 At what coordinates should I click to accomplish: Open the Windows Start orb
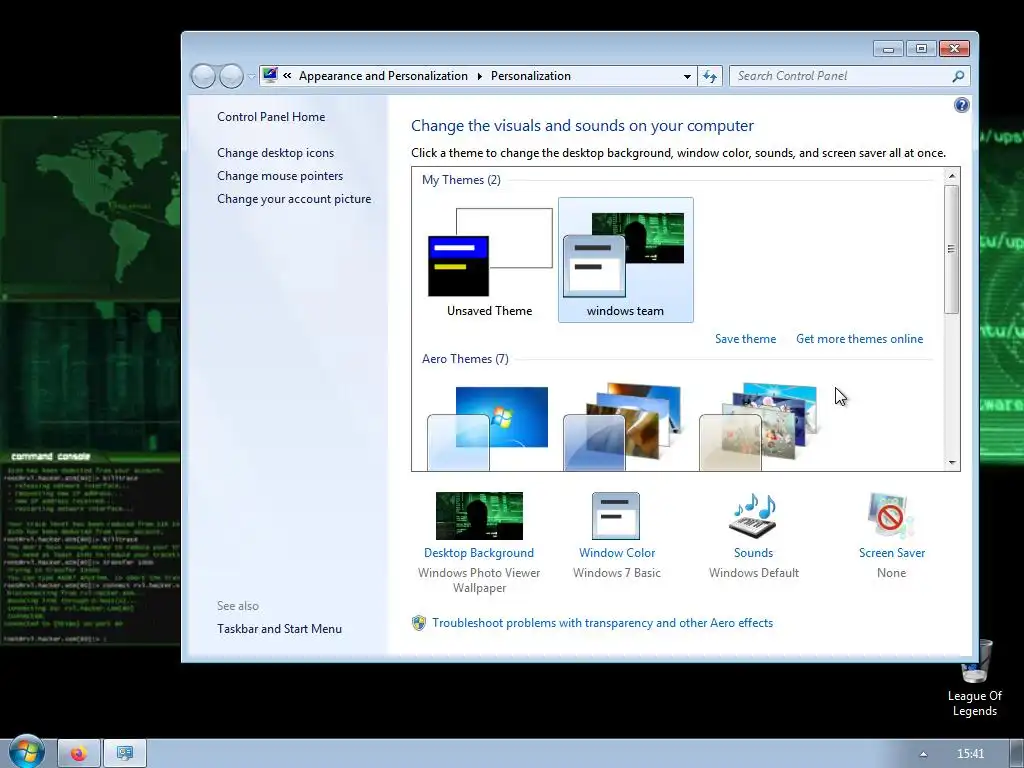coord(25,751)
